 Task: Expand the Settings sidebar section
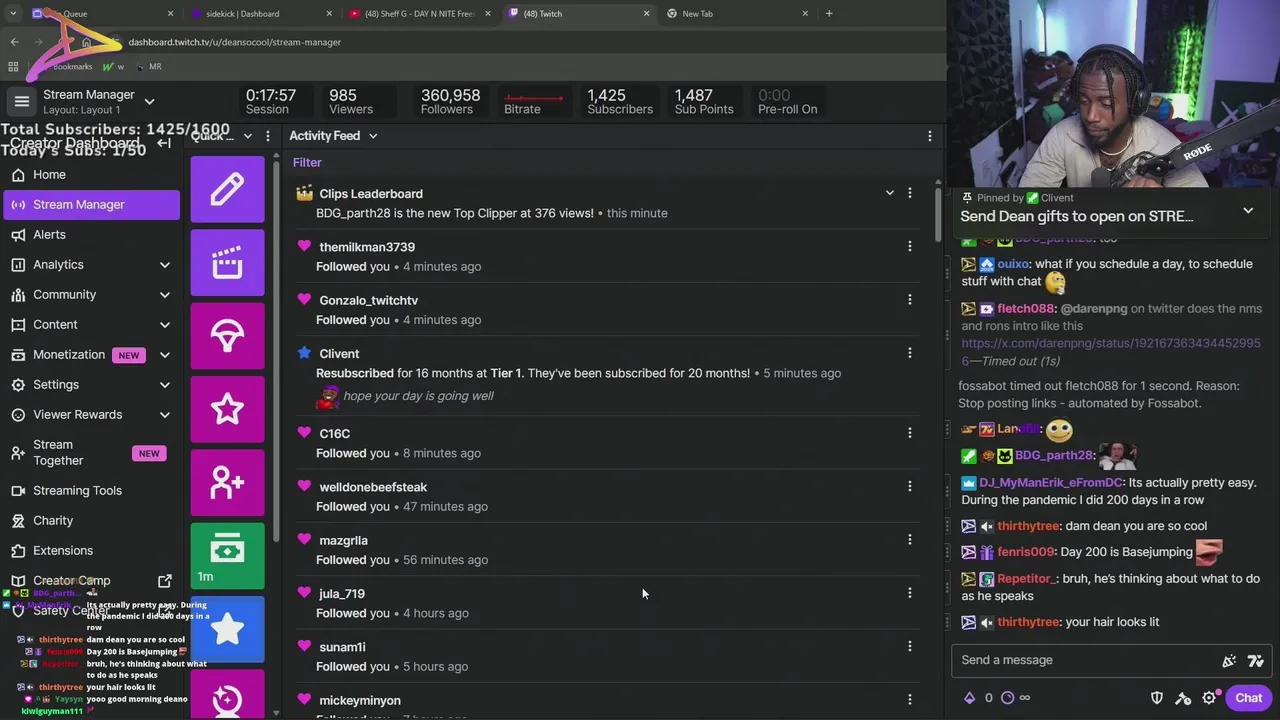point(165,384)
